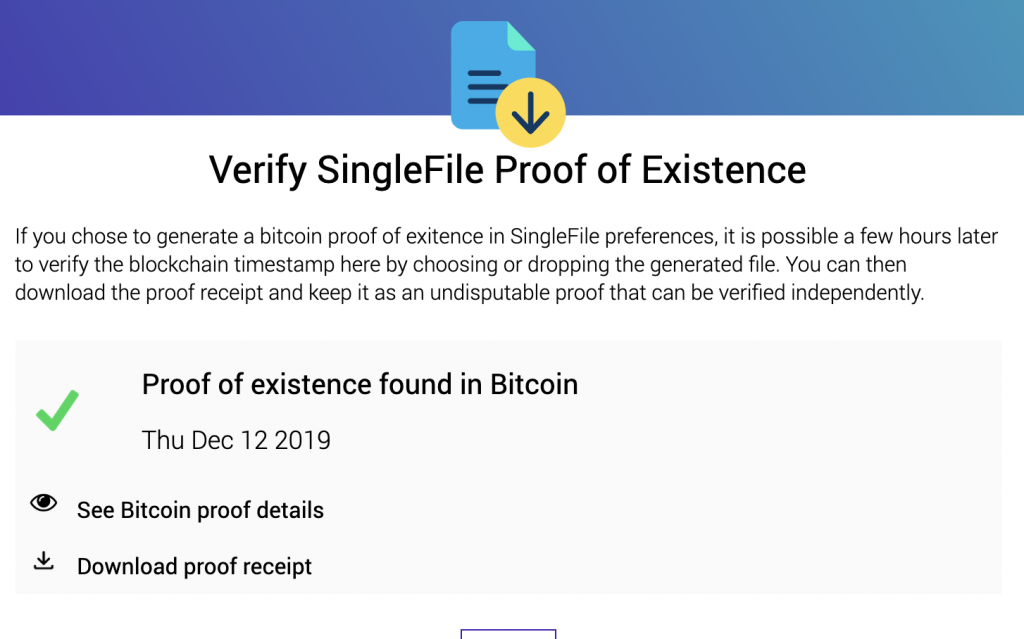
Task: Click the Verify SingleFile Proof of Existence heading
Action: pos(507,171)
